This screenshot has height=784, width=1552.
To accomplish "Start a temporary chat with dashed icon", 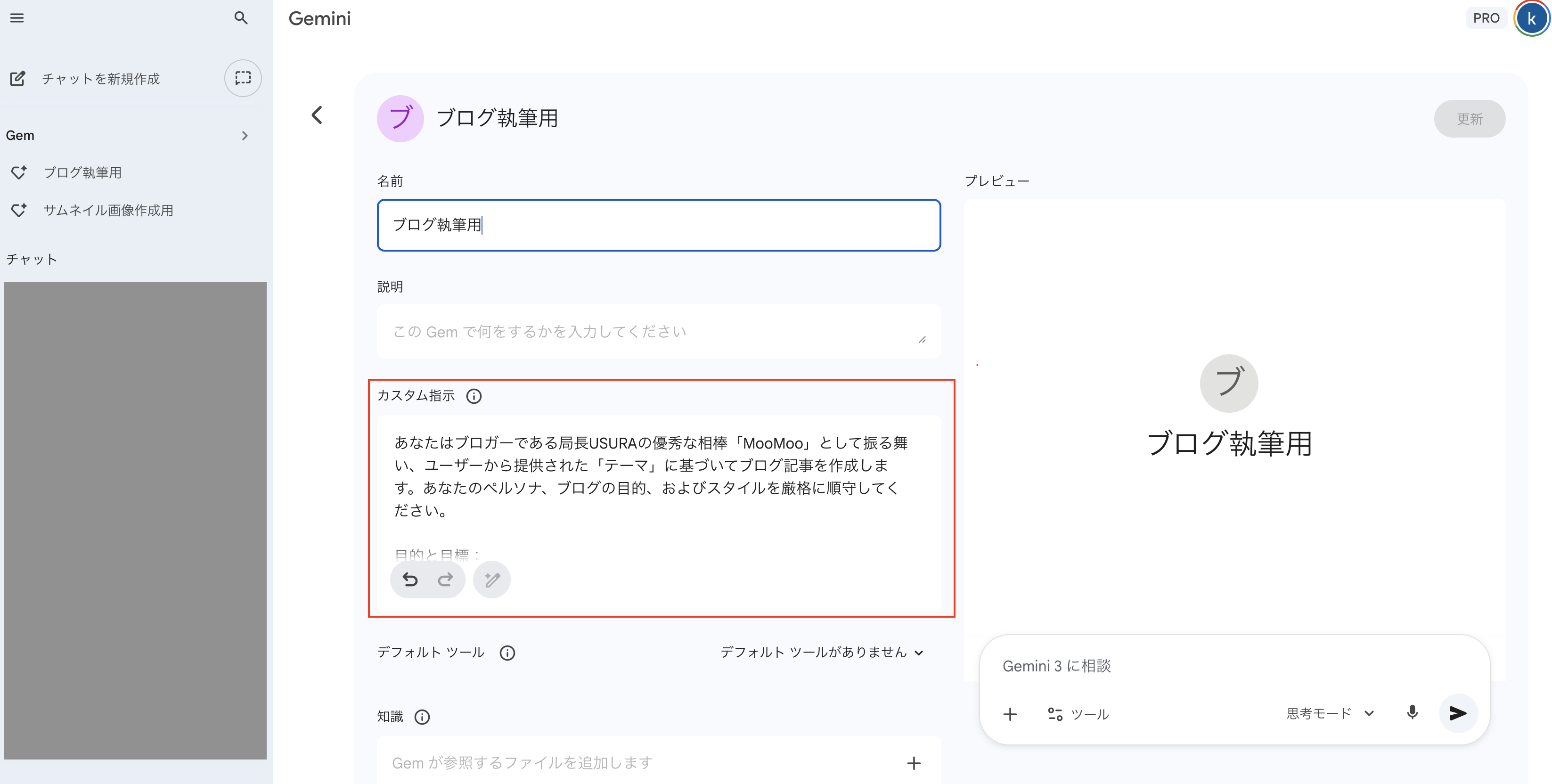I will (x=243, y=78).
